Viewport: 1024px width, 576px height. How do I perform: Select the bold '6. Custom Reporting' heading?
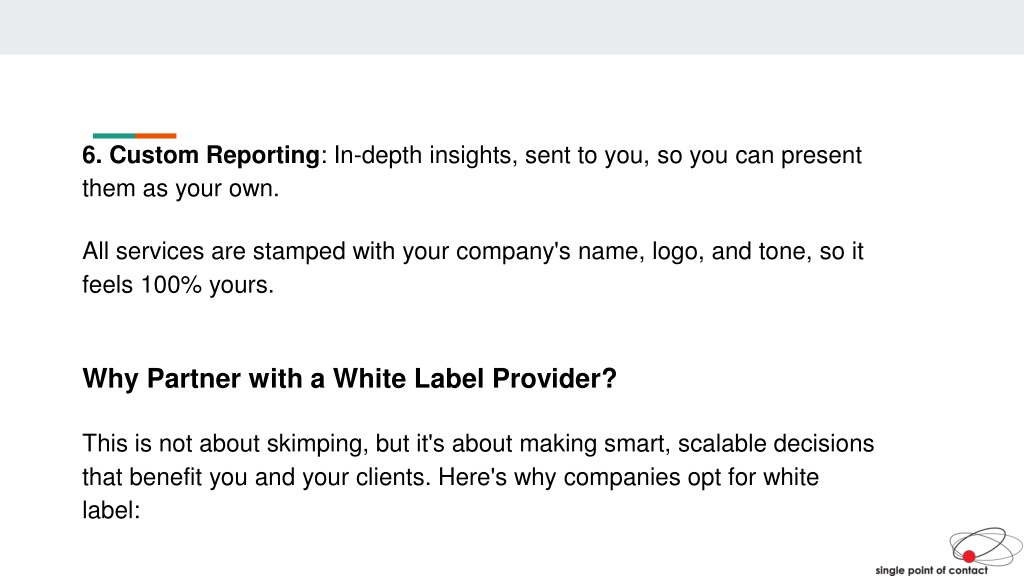[x=201, y=155]
